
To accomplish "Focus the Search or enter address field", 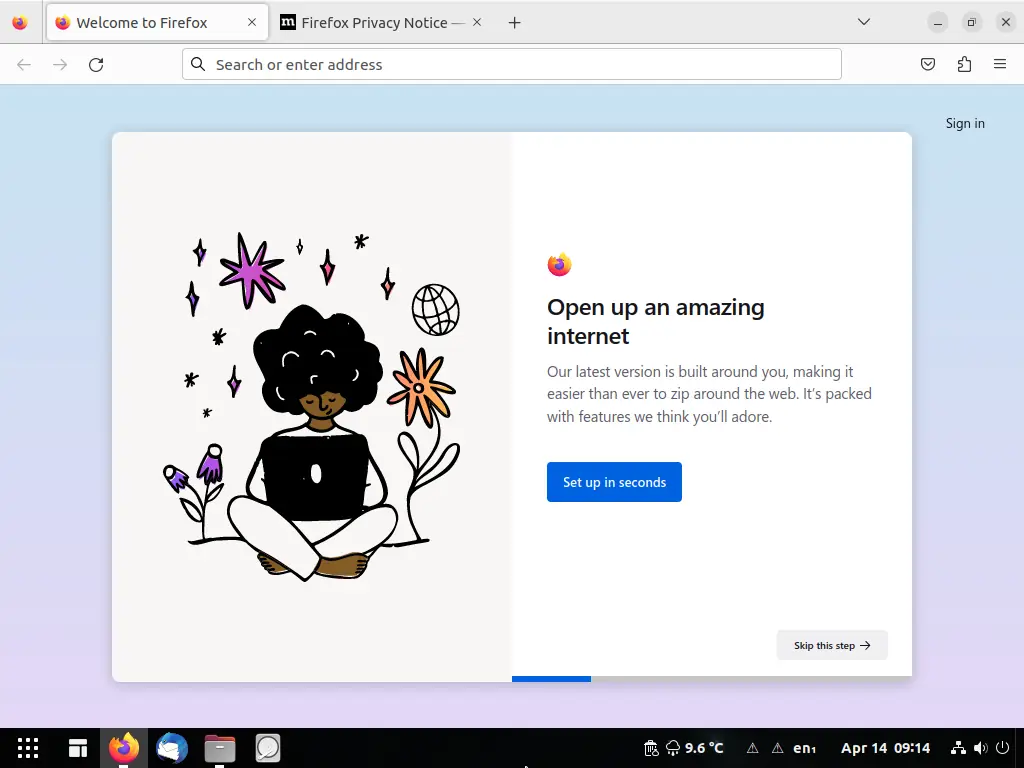I will [512, 64].
